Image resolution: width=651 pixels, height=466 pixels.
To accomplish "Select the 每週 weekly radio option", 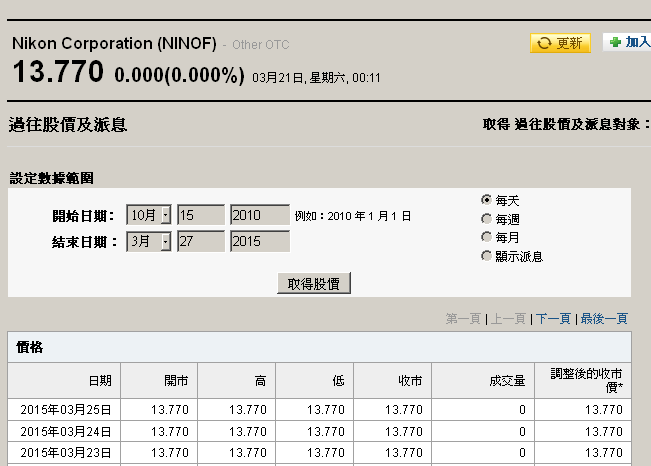I will click(486, 218).
